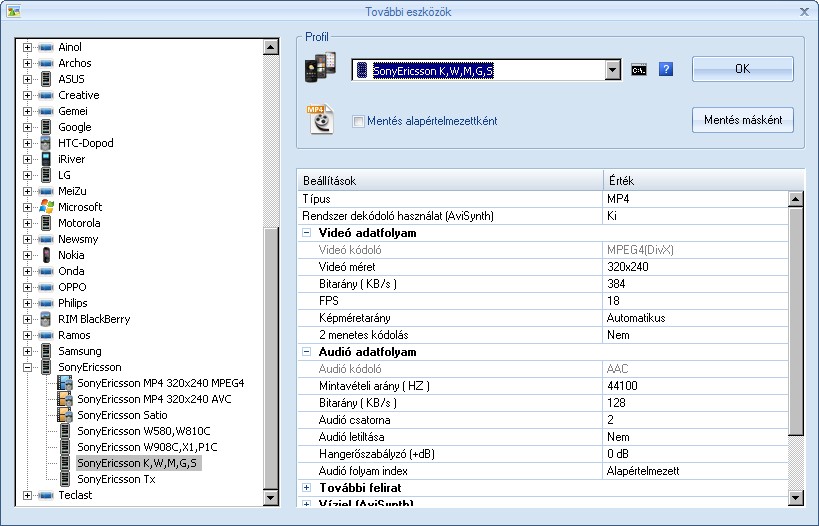This screenshot has height=526, width=819.
Task: Click the RIM BlackBerry device icon
Action: click(46, 319)
